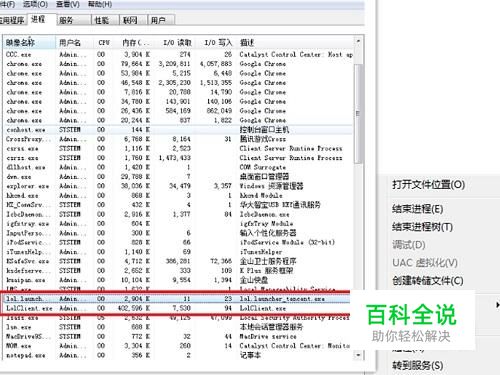
Task: Choose 转到服务(S) in context menu
Action: 417,366
